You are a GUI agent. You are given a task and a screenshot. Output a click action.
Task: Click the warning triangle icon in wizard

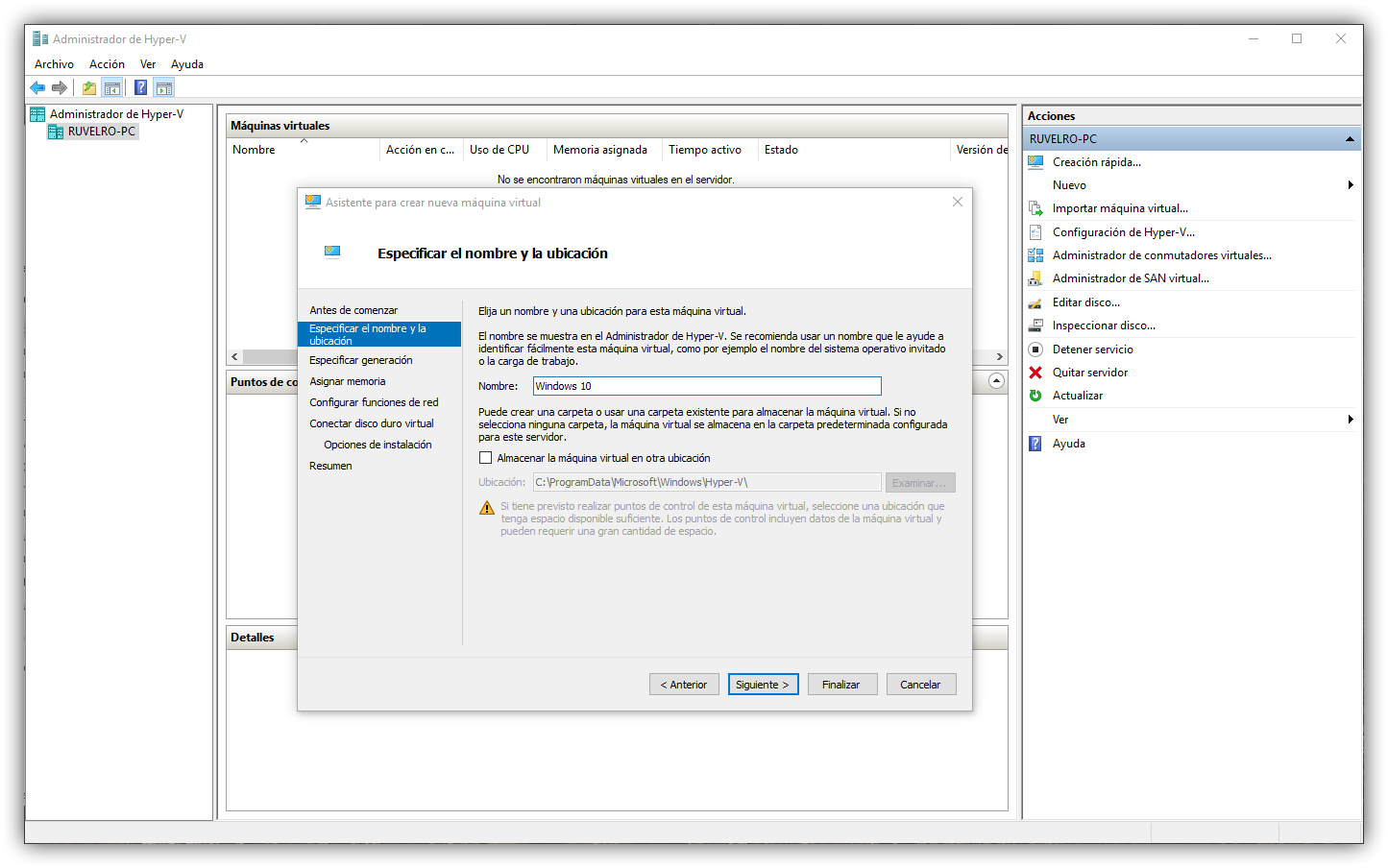click(487, 508)
